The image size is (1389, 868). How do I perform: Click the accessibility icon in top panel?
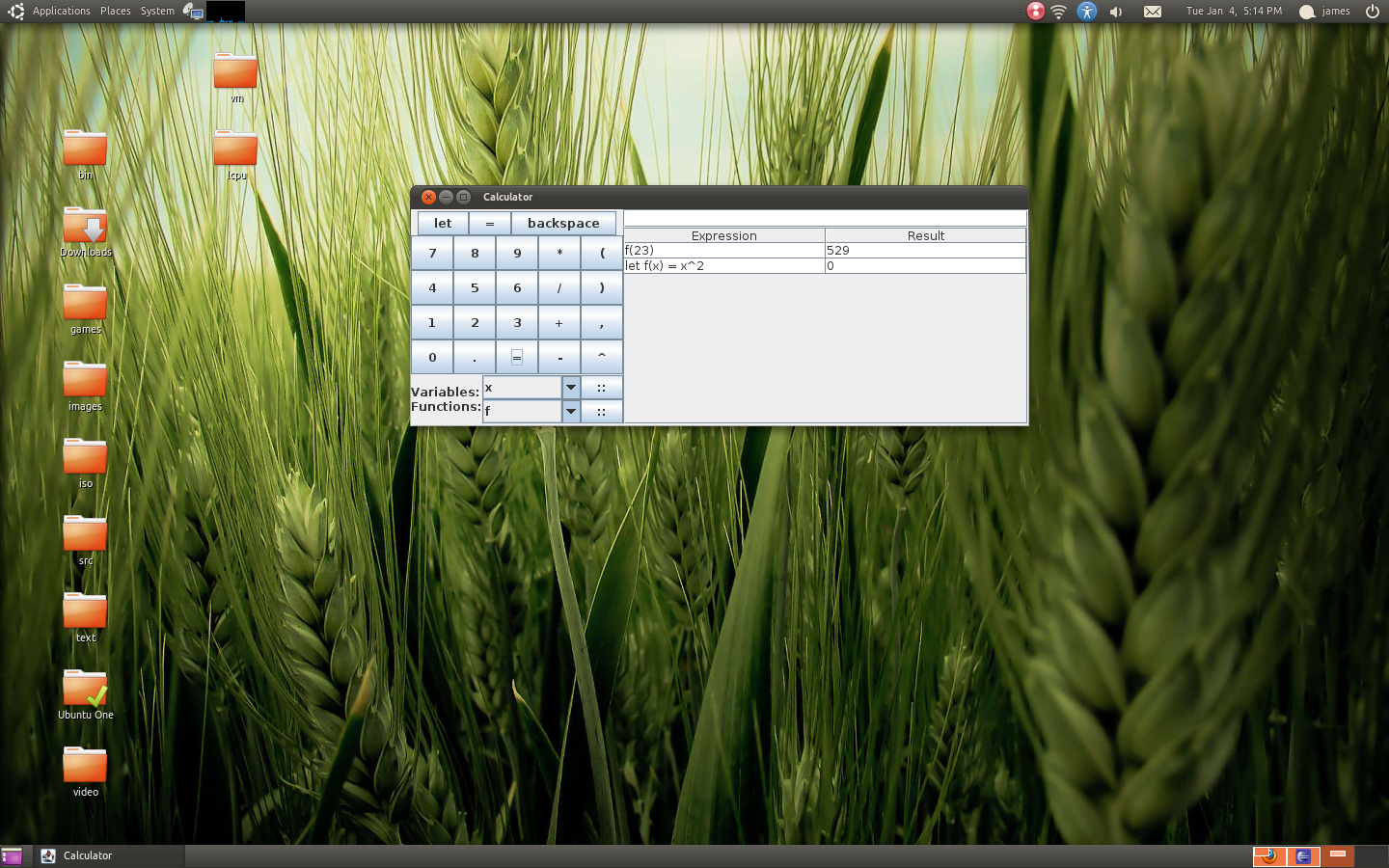click(x=1087, y=12)
